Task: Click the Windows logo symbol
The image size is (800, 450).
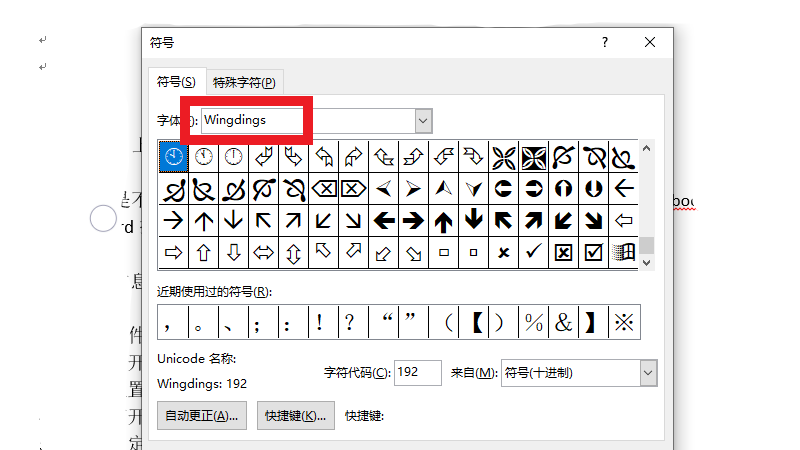Action: [x=624, y=252]
